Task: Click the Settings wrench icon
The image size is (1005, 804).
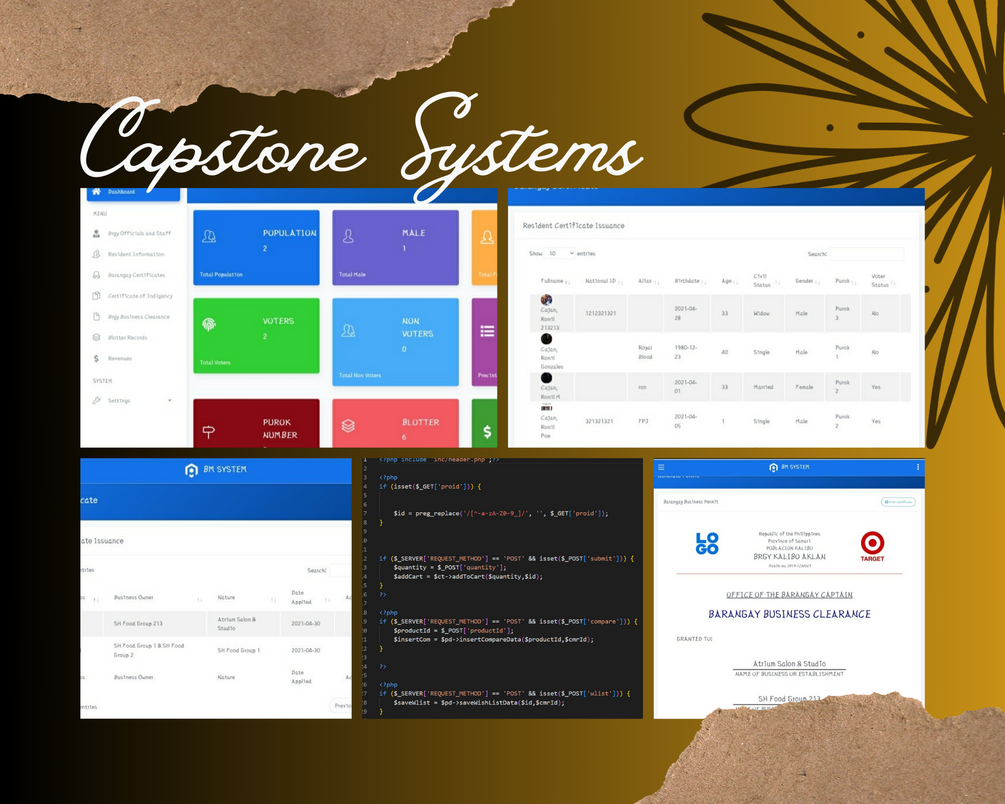Action: point(96,400)
